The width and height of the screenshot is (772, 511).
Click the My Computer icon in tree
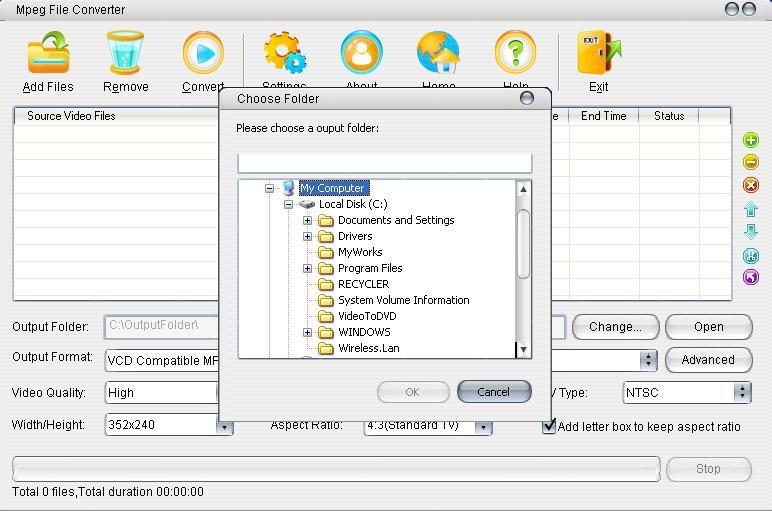tap(289, 188)
